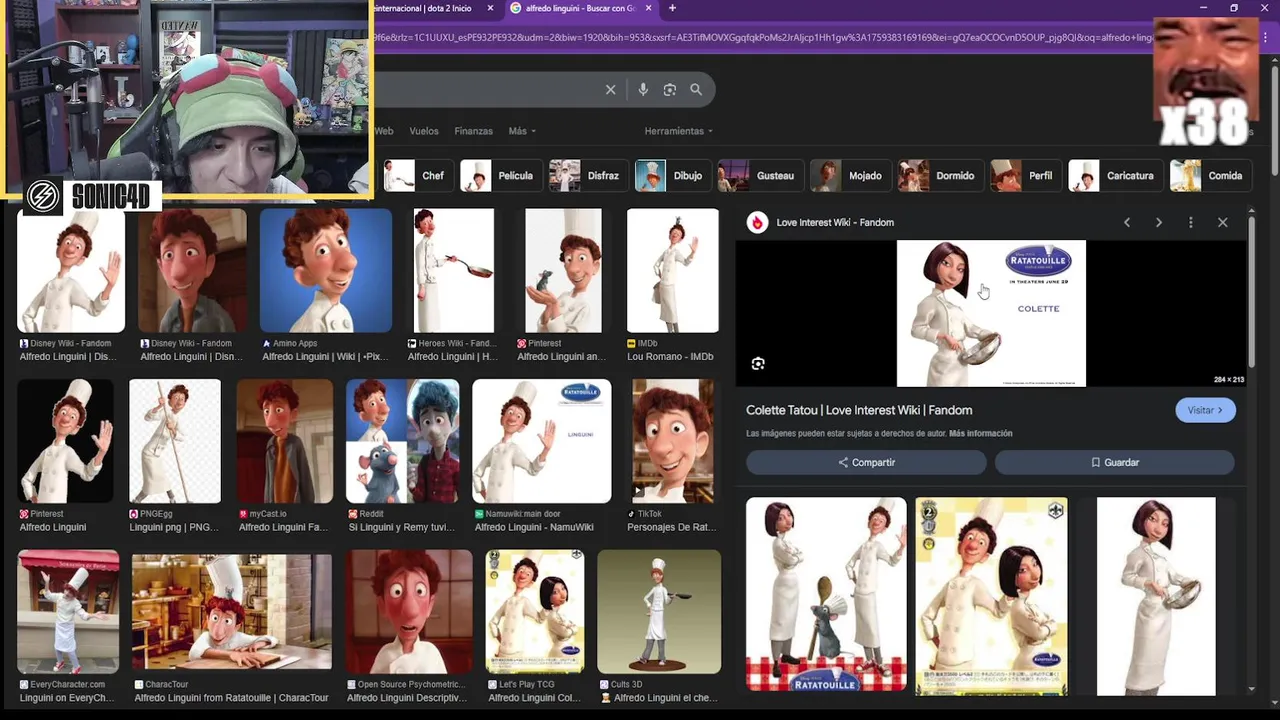
Task: Click the large Colette poster preview image
Action: point(991,313)
